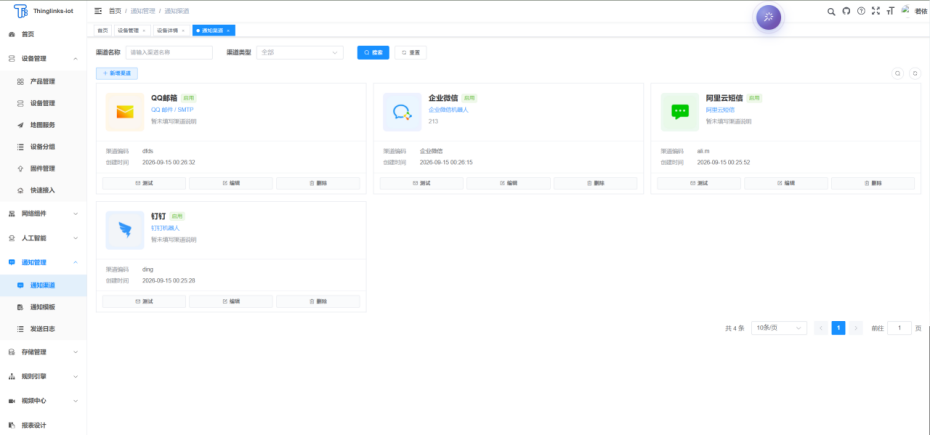This screenshot has width=930, height=436.
Task: Expand the 规则引擎 sidebar menu
Action: (43, 377)
